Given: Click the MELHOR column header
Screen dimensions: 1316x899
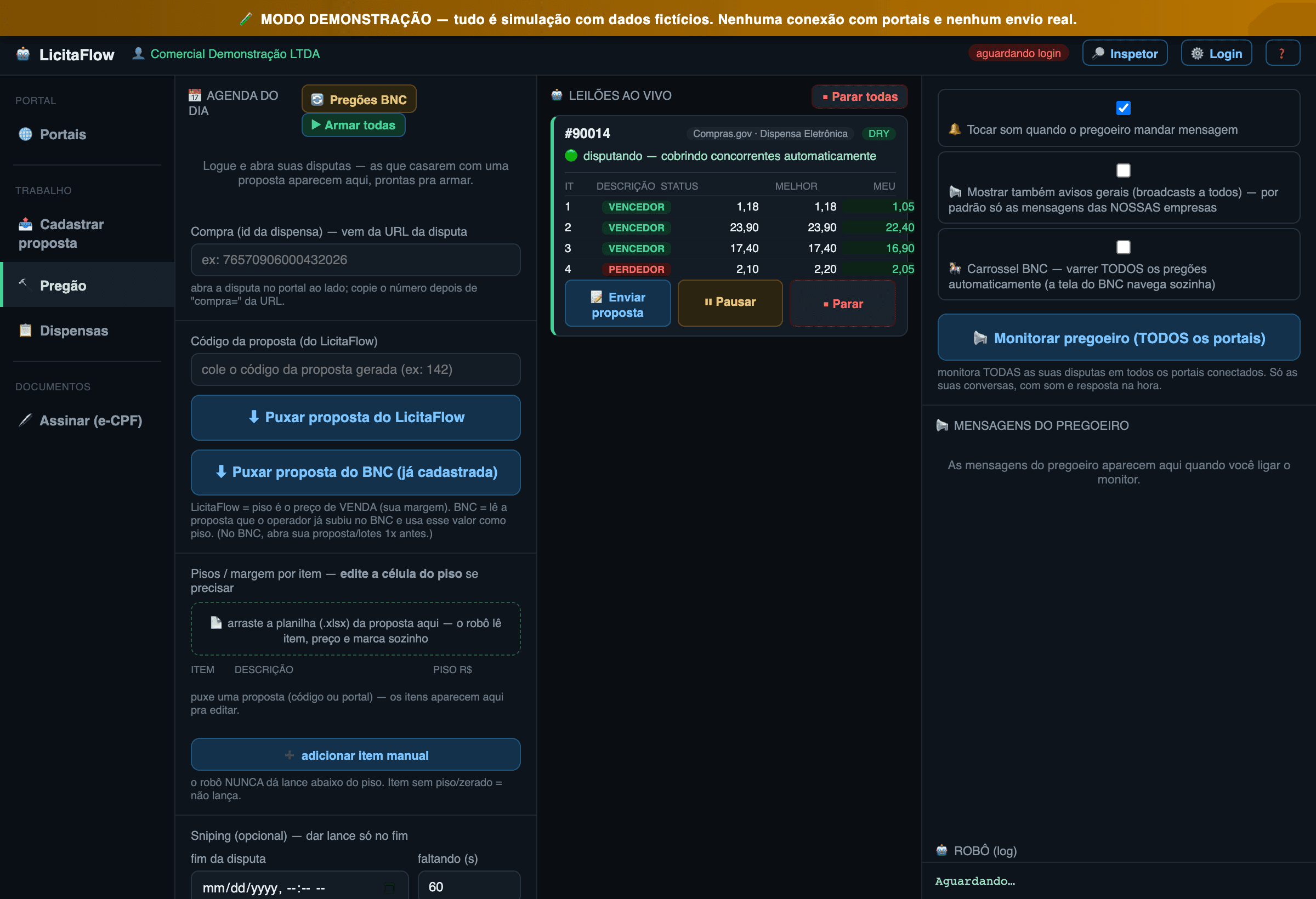Looking at the screenshot, I should pyautogui.click(x=796, y=186).
